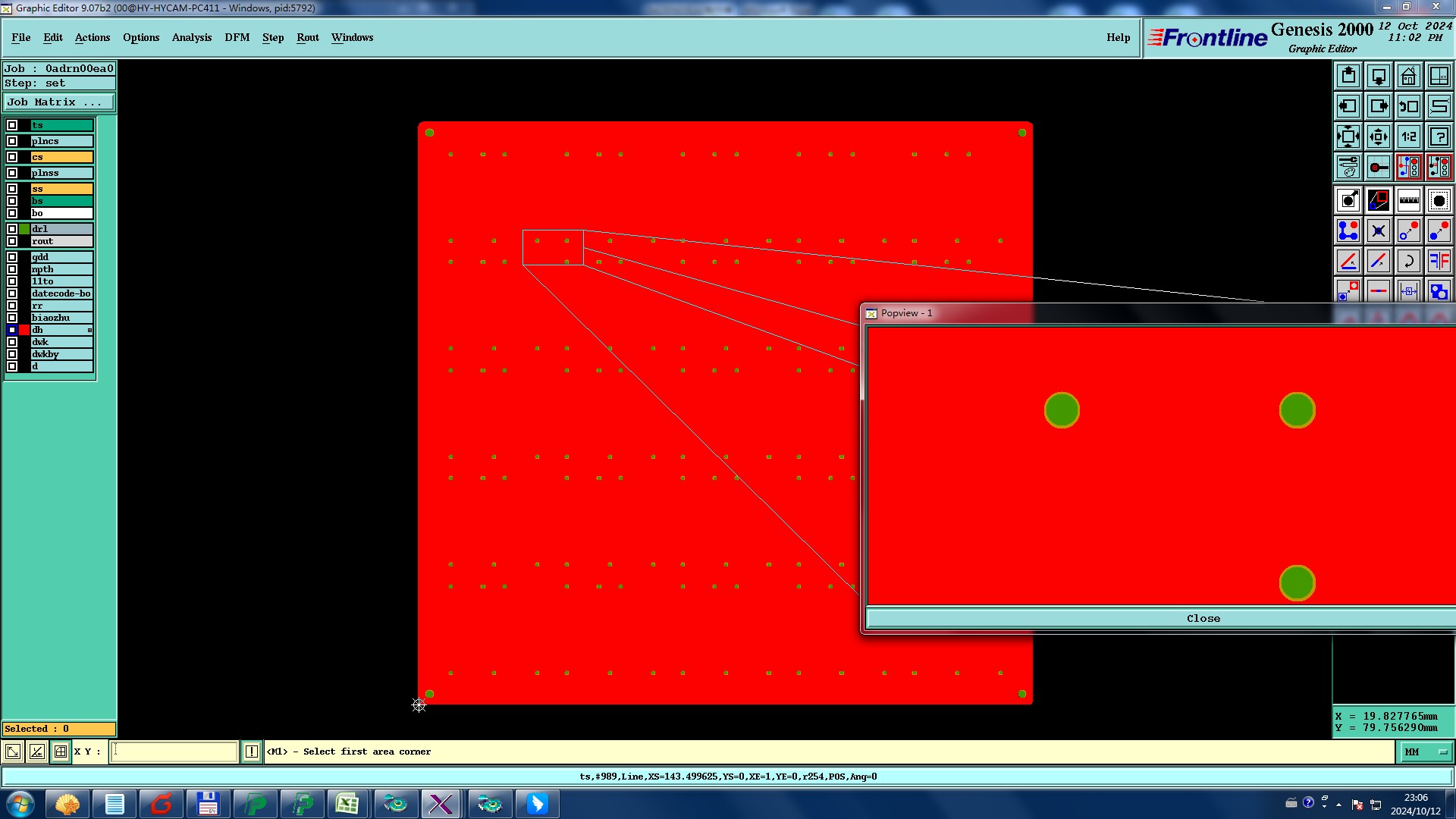Click the Home view icon
The image size is (1456, 819).
coord(1408,76)
